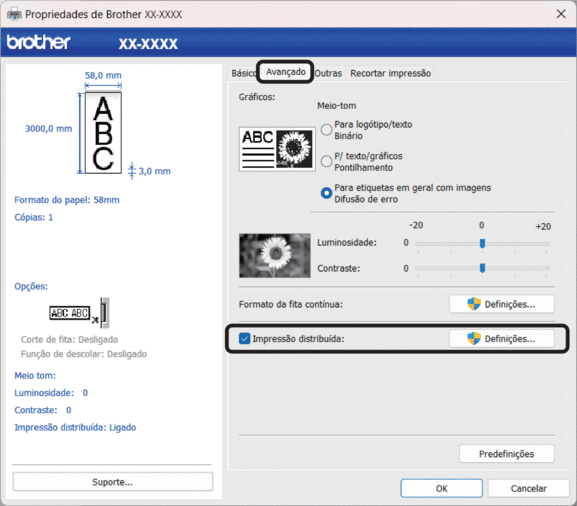Select Para logótipo/texto Binário radio option
Viewport: 577px width, 506px height.
pos(326,130)
